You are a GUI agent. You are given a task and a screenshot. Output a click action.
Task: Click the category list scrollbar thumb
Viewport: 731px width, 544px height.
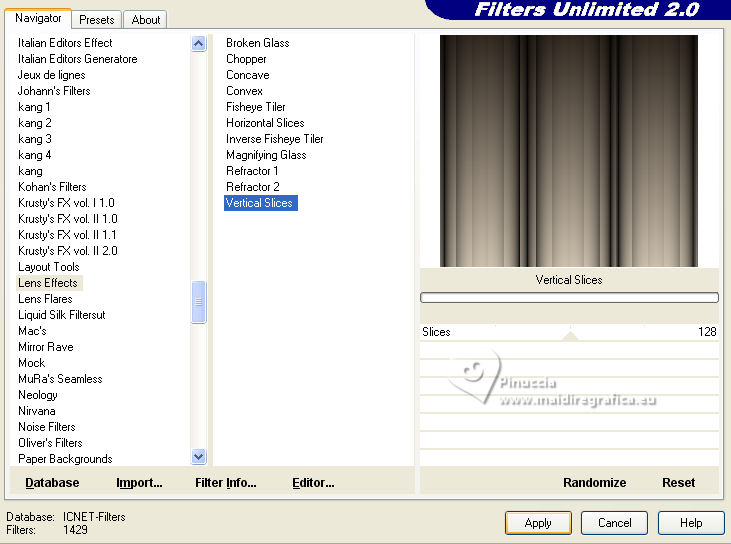pos(199,302)
